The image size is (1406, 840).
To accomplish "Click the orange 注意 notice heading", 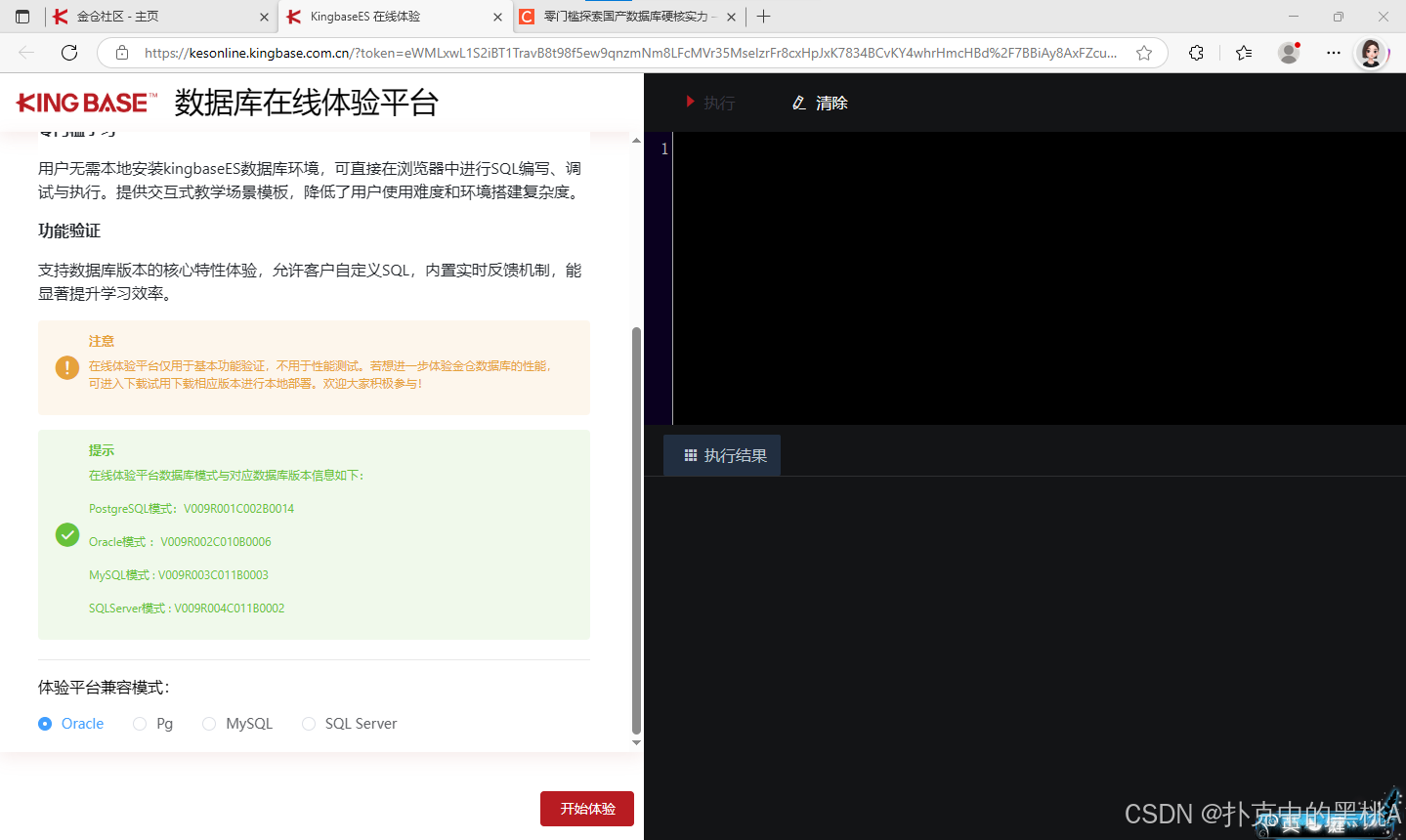I will tap(102, 341).
